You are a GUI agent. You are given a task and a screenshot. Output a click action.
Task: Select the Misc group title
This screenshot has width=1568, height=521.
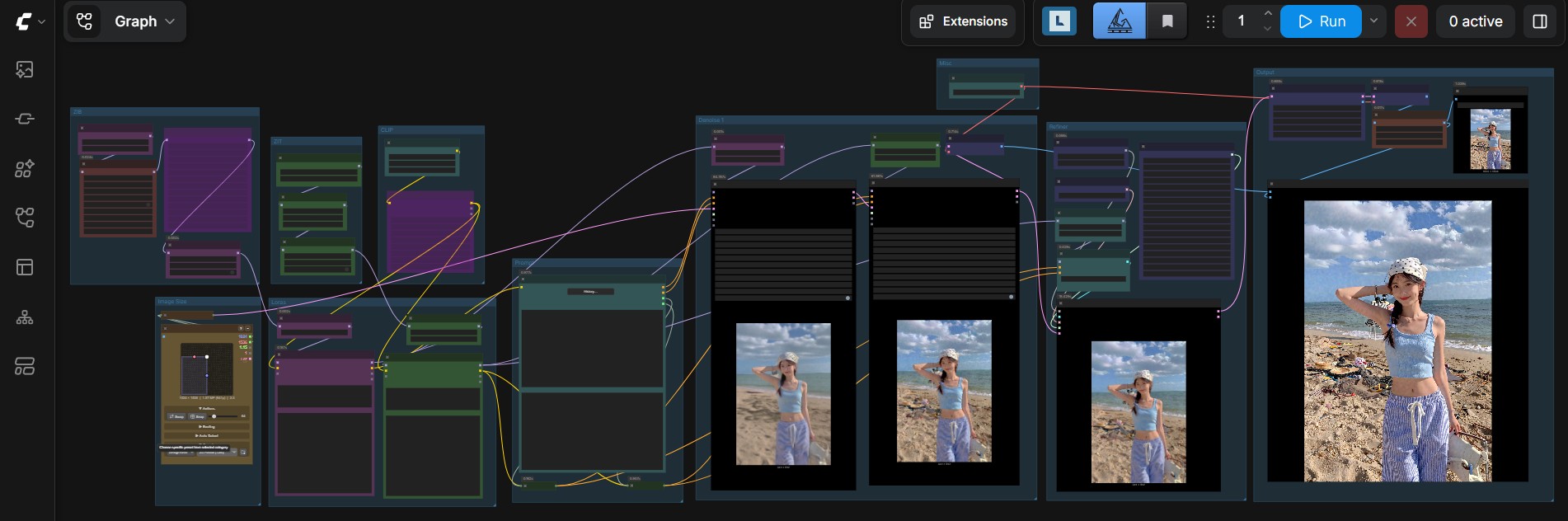coord(945,63)
